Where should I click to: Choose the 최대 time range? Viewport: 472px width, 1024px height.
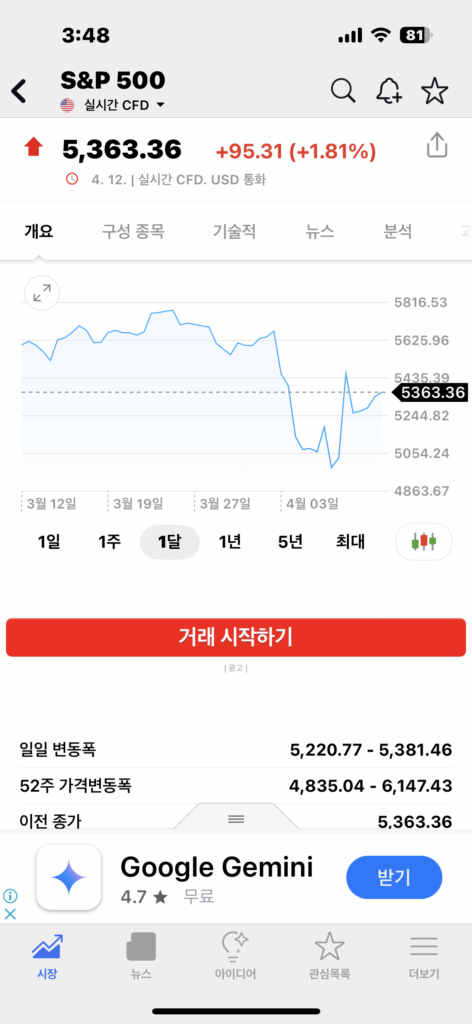[x=351, y=542]
